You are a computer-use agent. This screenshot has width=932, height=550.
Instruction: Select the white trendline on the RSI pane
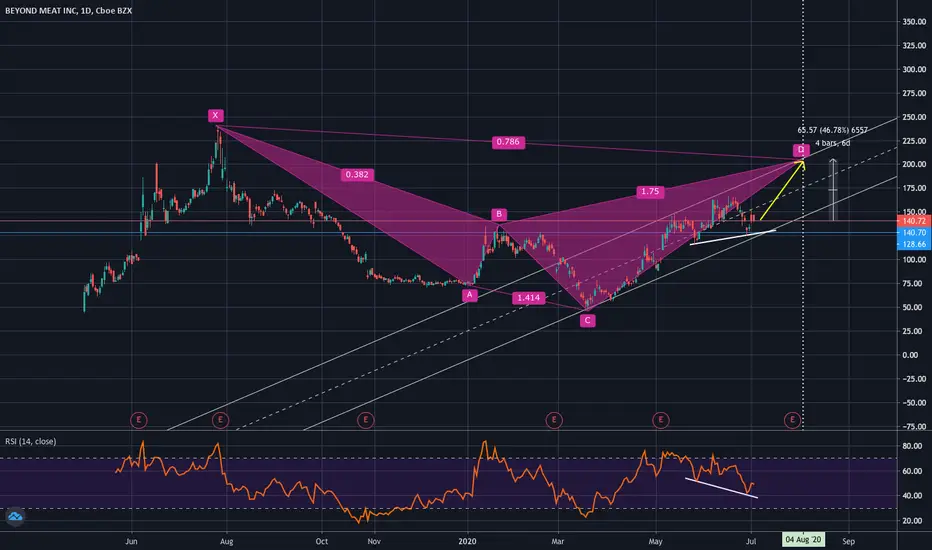point(722,488)
